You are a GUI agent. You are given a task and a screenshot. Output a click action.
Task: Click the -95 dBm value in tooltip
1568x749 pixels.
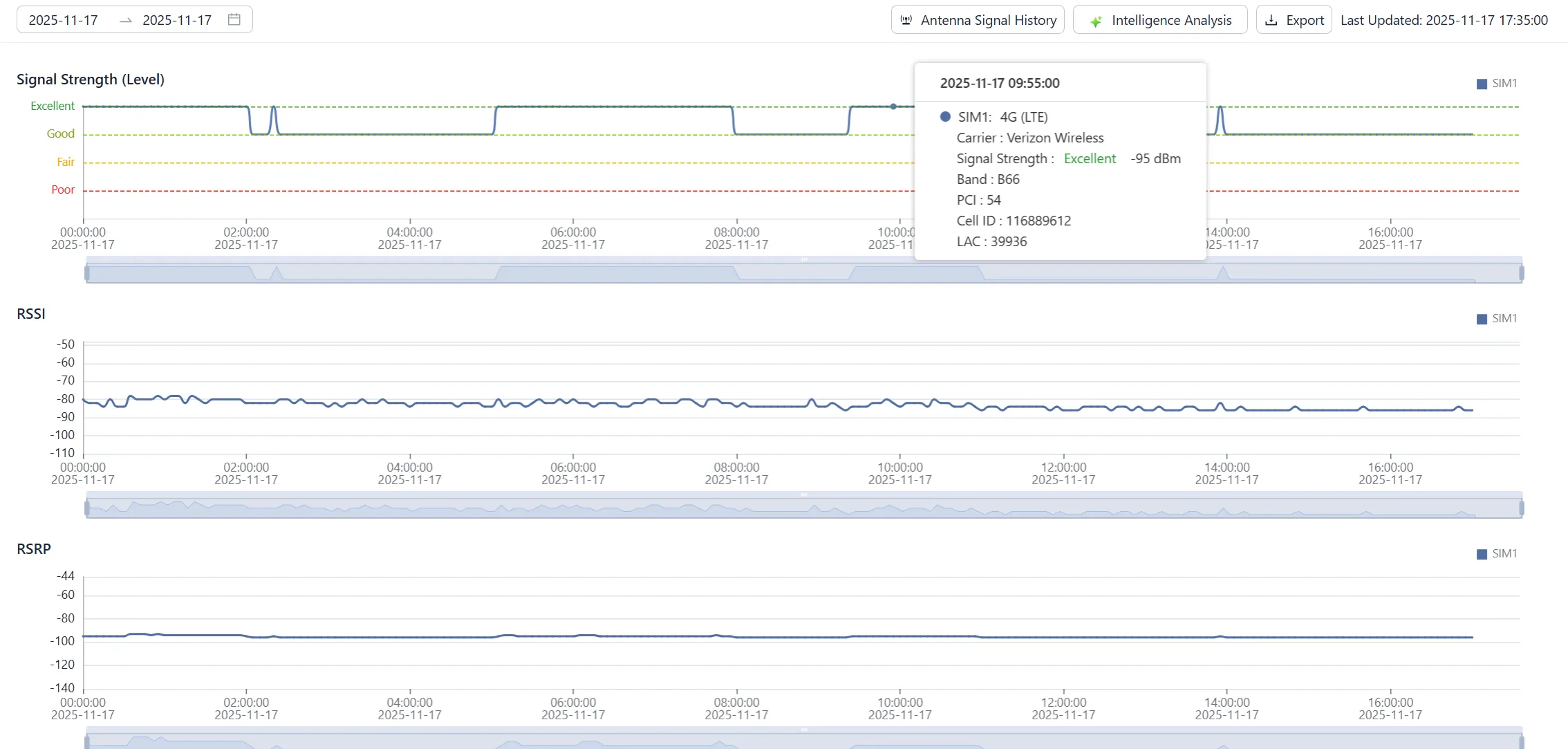[1156, 158]
